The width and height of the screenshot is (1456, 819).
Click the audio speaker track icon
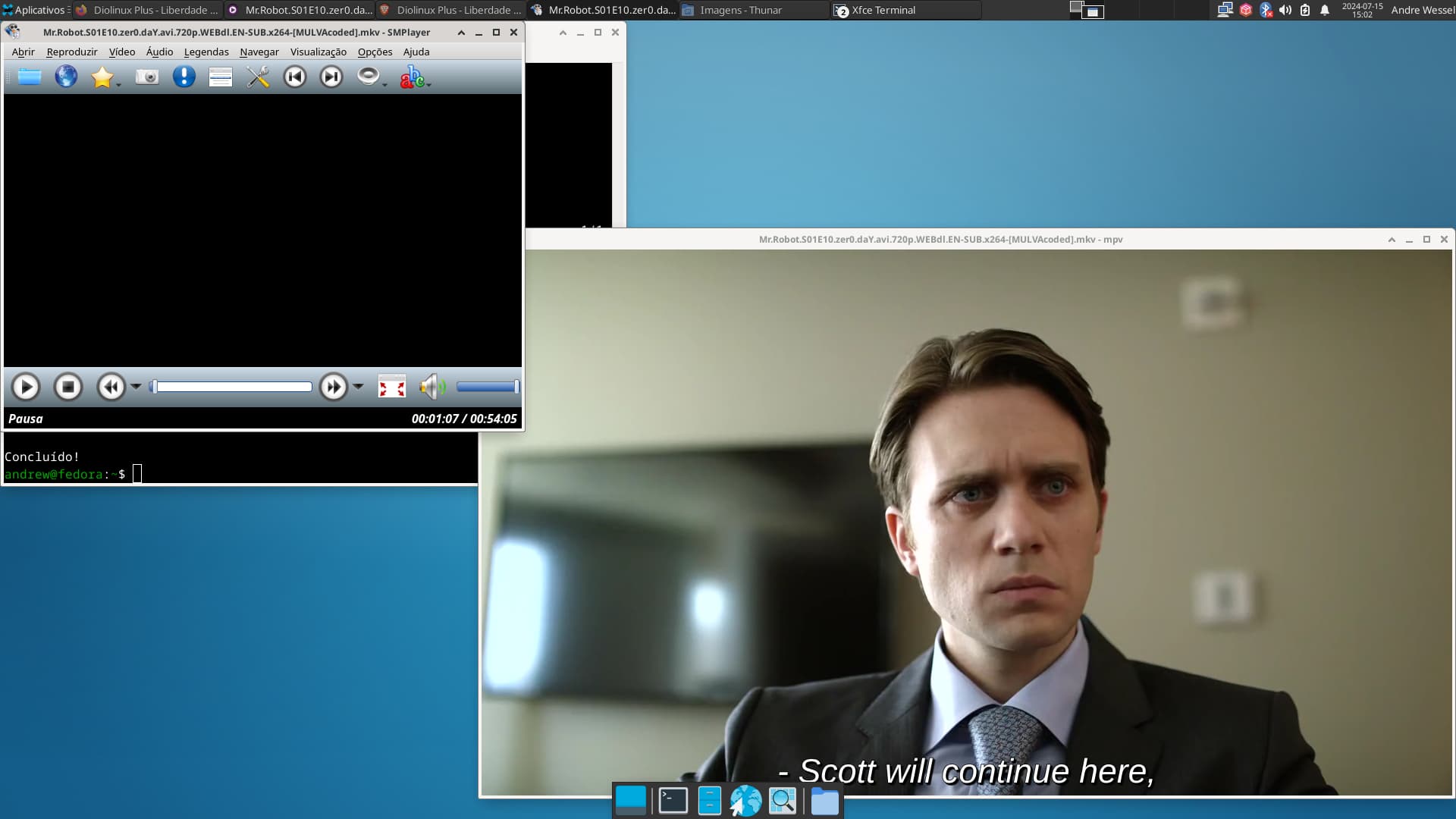368,76
